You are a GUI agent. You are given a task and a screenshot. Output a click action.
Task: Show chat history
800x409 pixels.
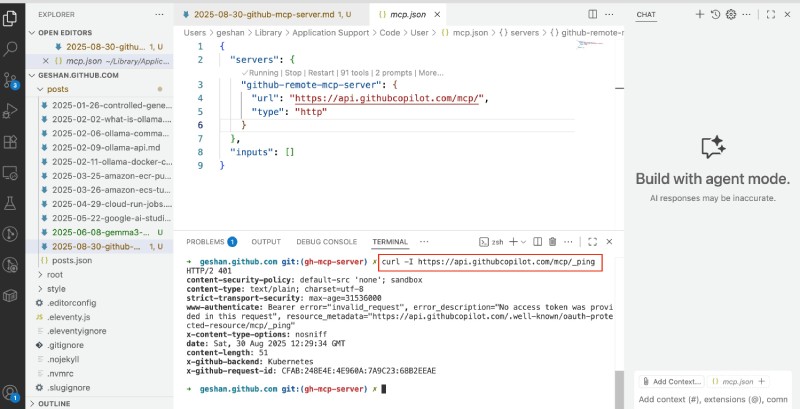pyautogui.click(x=715, y=14)
